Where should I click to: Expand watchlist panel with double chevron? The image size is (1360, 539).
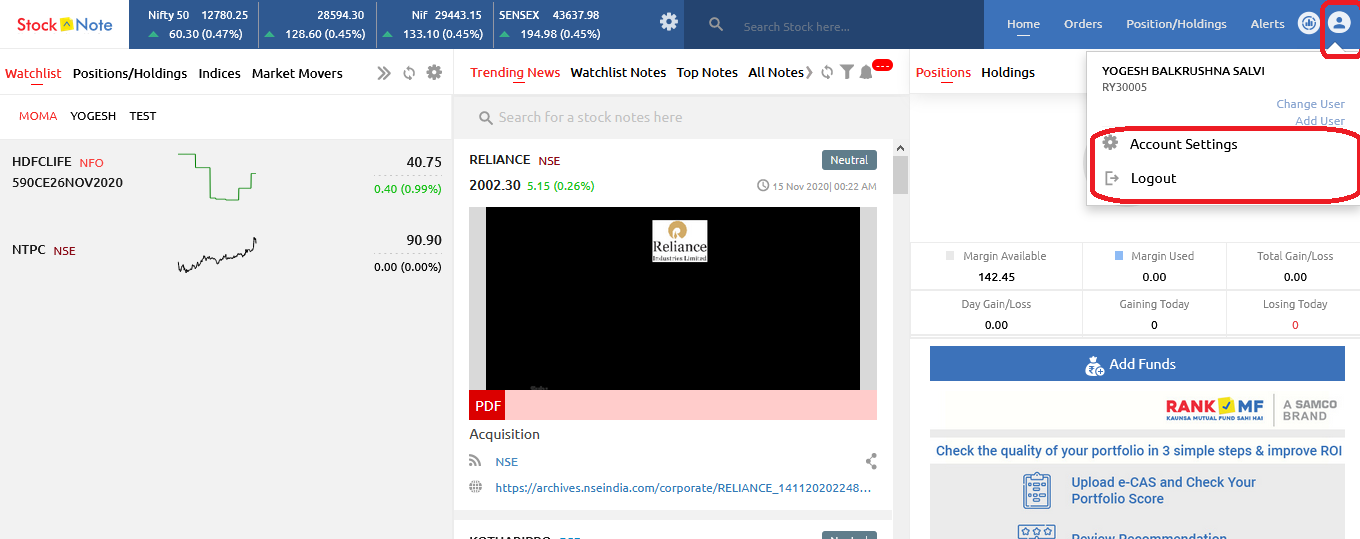click(383, 73)
